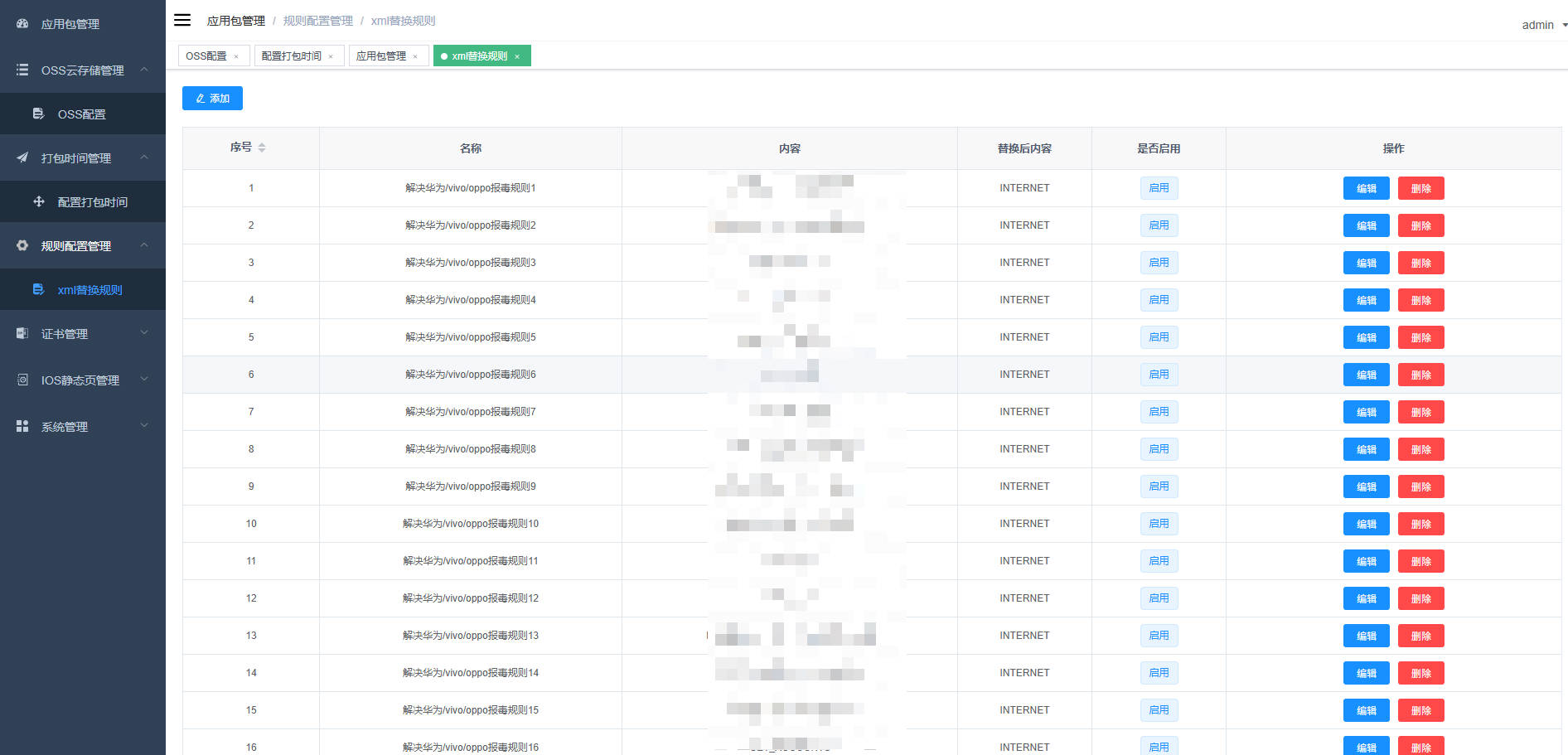Open the admin user dropdown
Screen dimensions: 1568x755
[1543, 25]
